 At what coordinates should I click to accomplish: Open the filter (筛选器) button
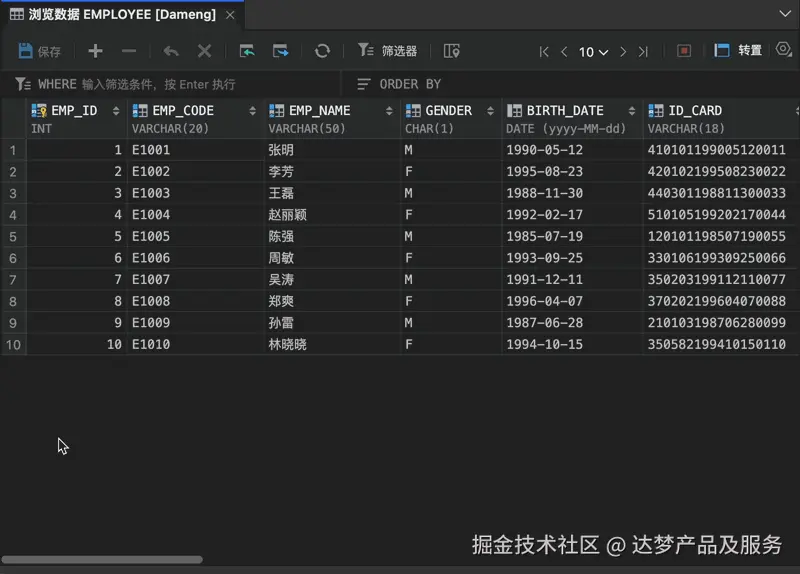[387, 51]
